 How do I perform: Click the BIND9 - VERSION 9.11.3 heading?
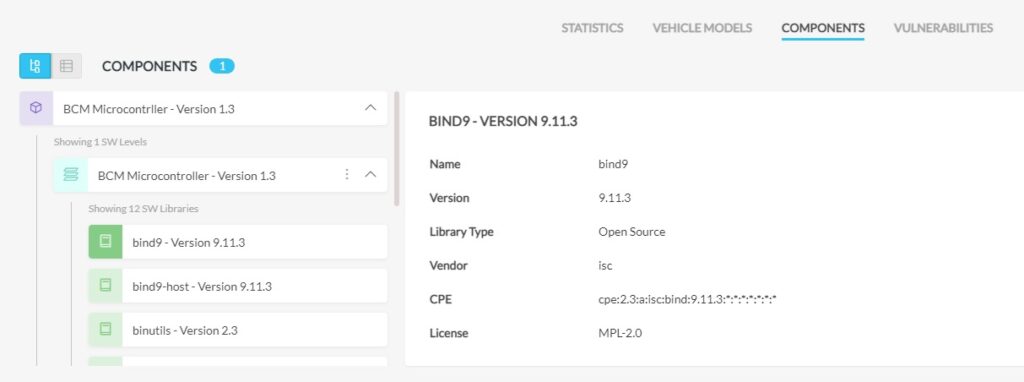pyautogui.click(x=503, y=121)
